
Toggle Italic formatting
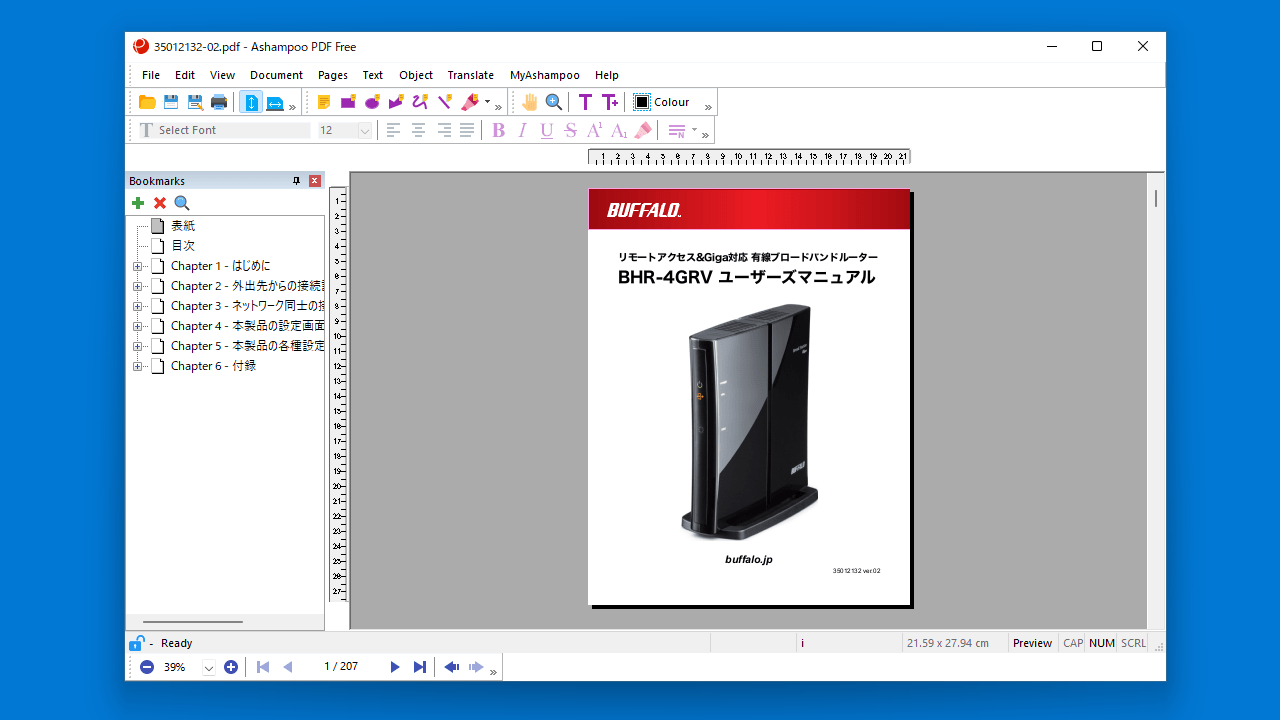(522, 130)
